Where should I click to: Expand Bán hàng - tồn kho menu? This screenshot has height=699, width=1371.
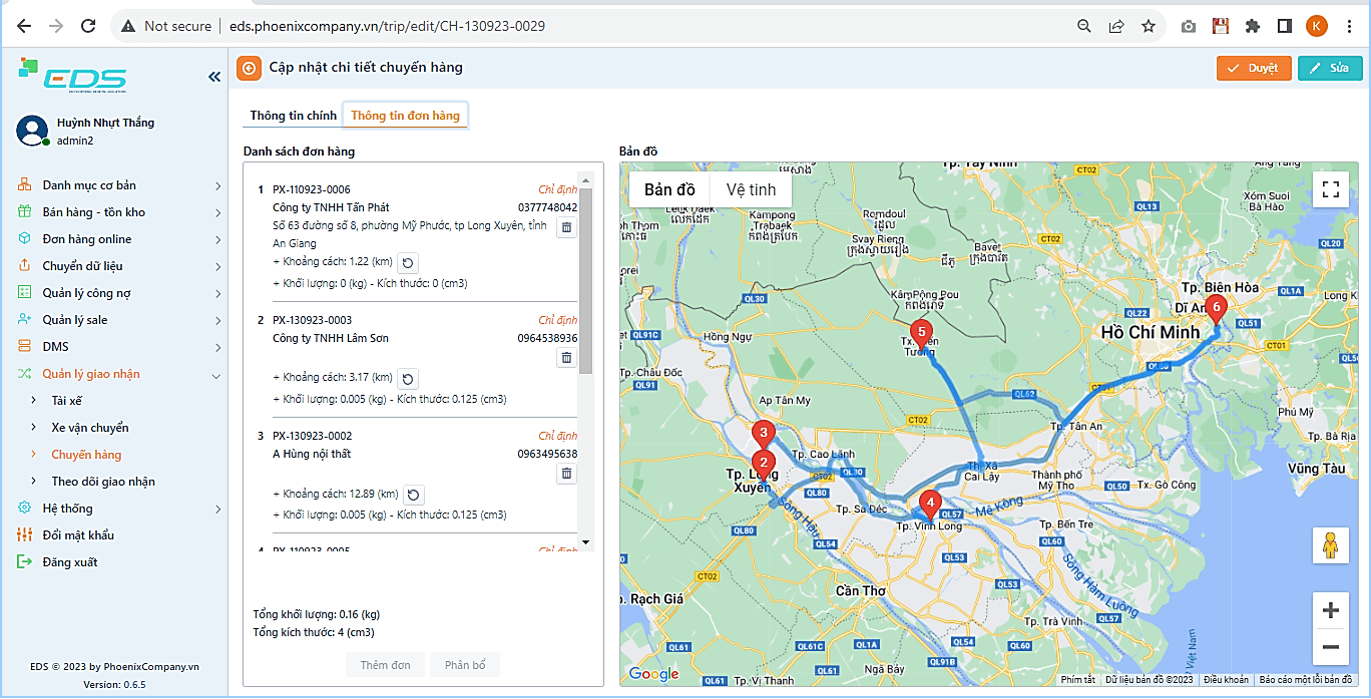tap(120, 212)
